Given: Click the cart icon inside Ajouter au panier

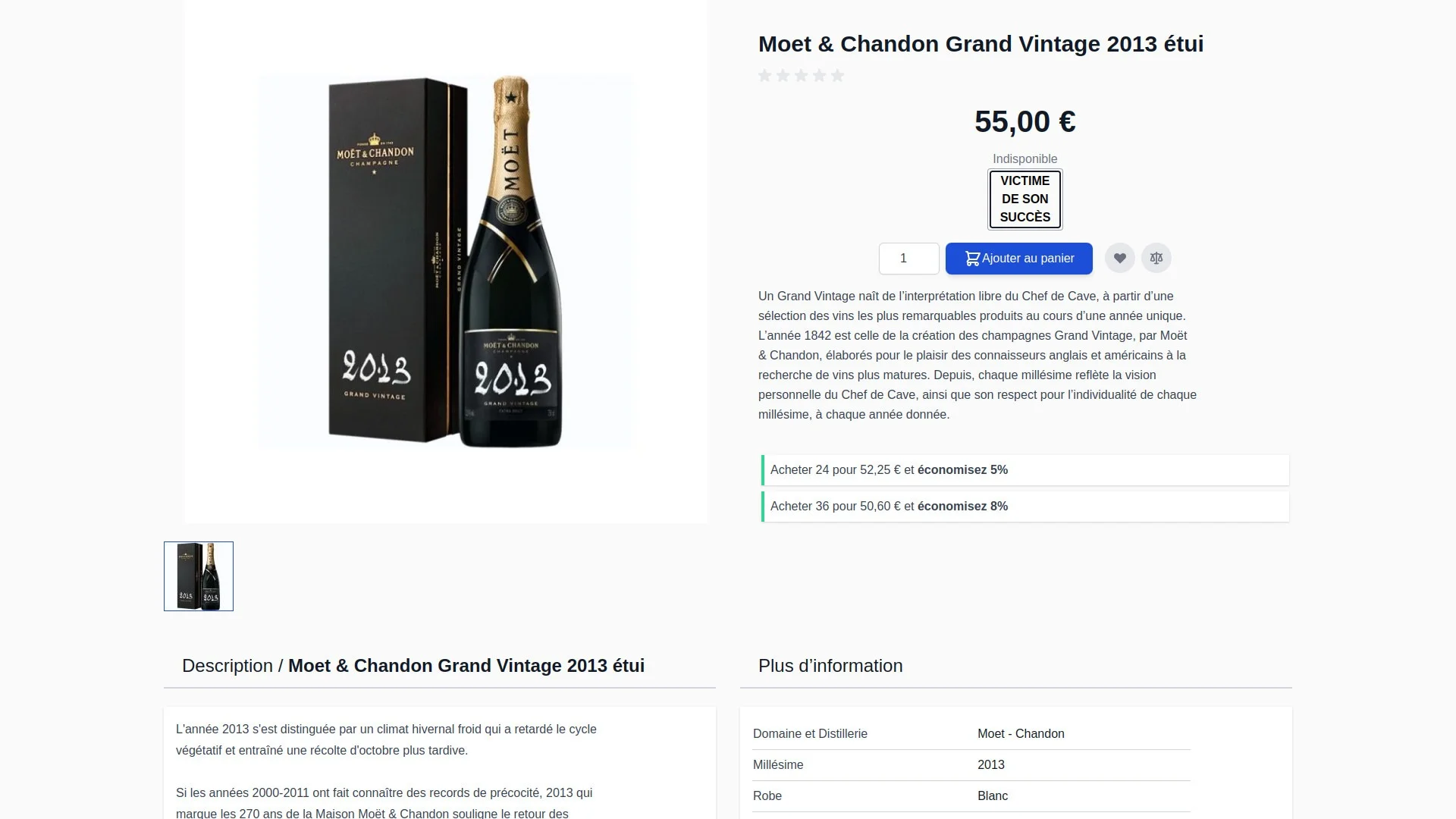Looking at the screenshot, I should coord(971,258).
